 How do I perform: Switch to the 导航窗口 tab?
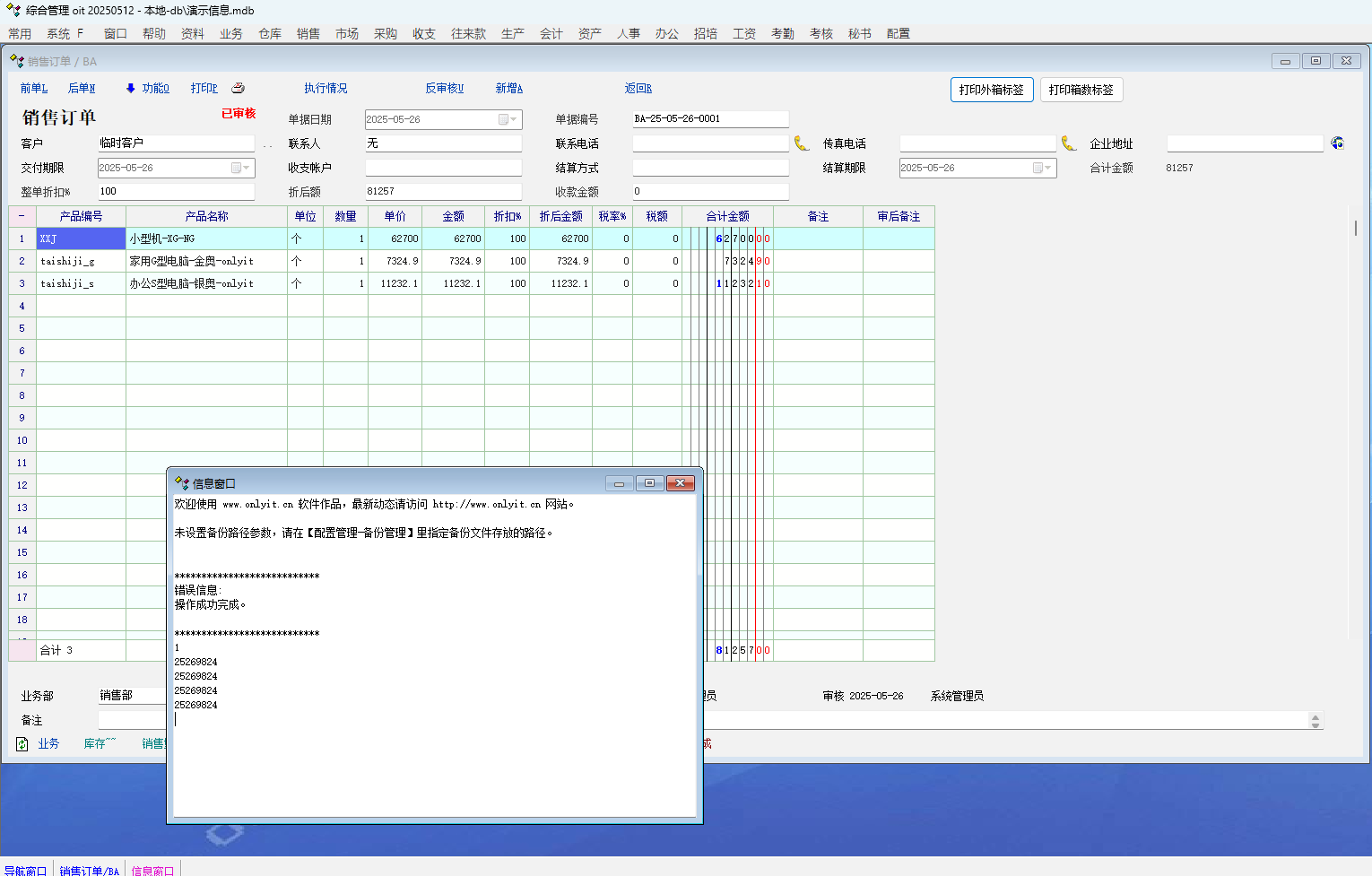25,870
